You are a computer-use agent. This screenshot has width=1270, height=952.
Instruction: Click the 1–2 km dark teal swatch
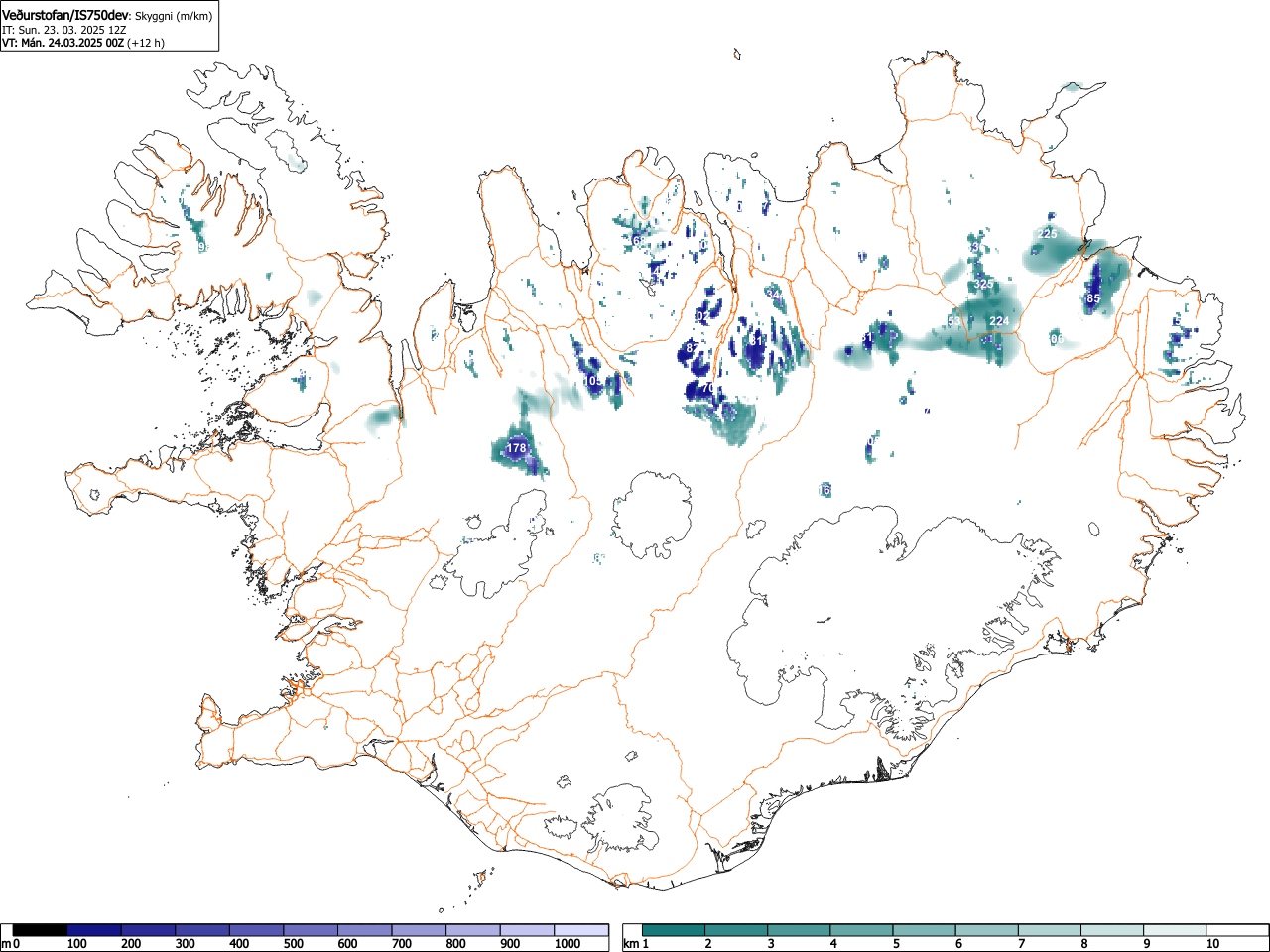point(675,930)
